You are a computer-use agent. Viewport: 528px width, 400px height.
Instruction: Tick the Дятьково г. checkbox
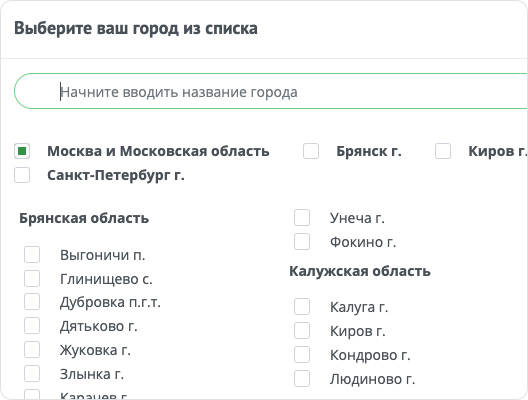pos(32,326)
